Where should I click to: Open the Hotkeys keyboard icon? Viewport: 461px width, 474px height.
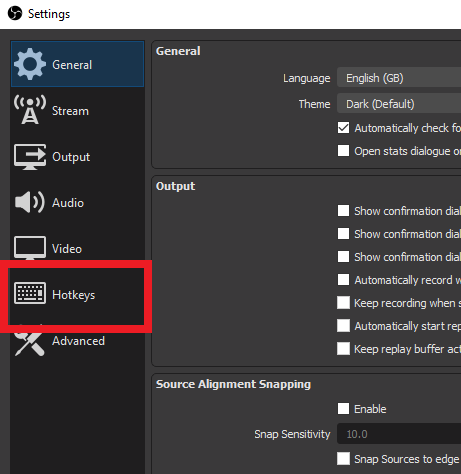pos(30,293)
